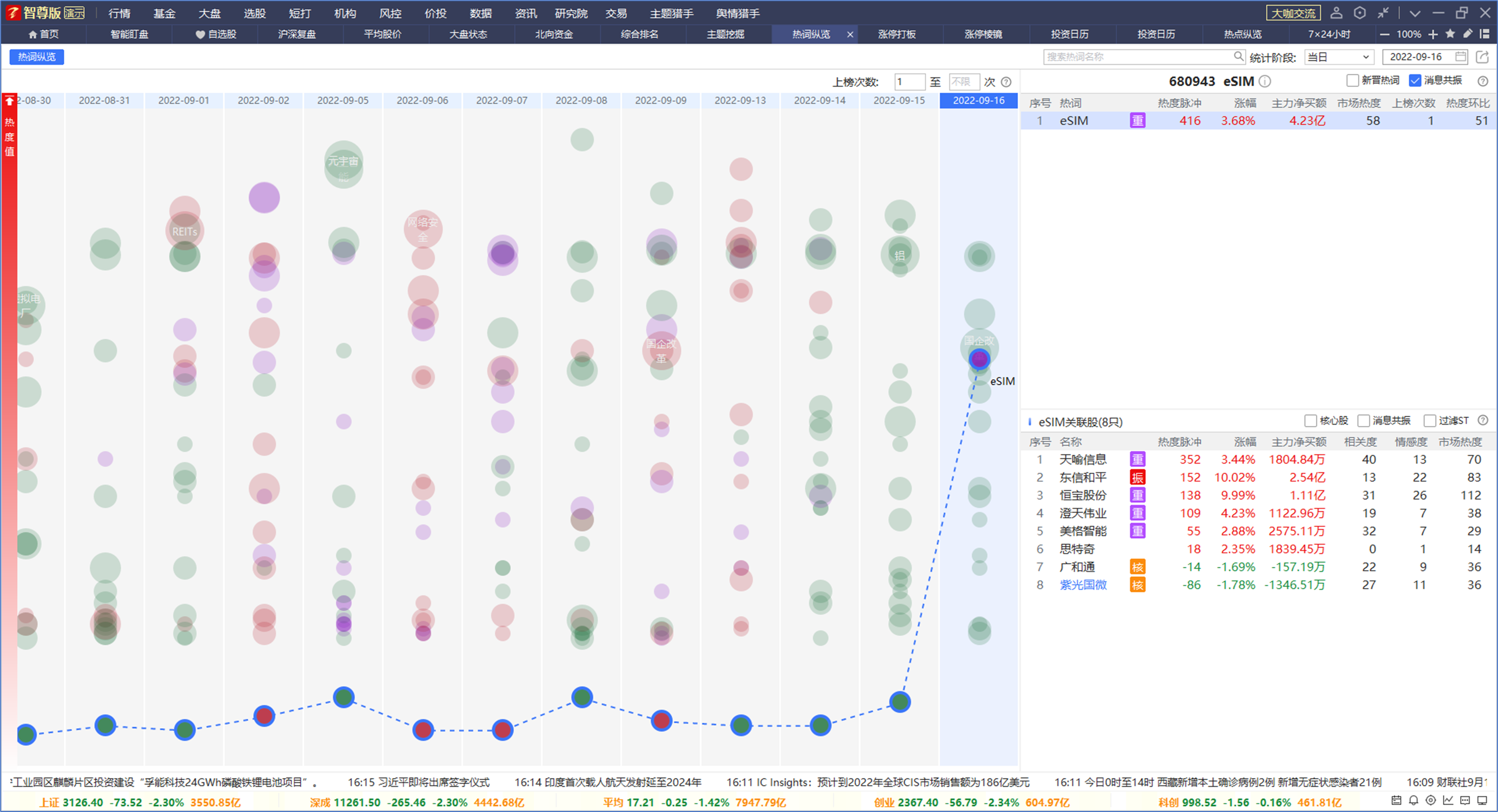Switch to the 7×24小时 tab

[x=1329, y=34]
